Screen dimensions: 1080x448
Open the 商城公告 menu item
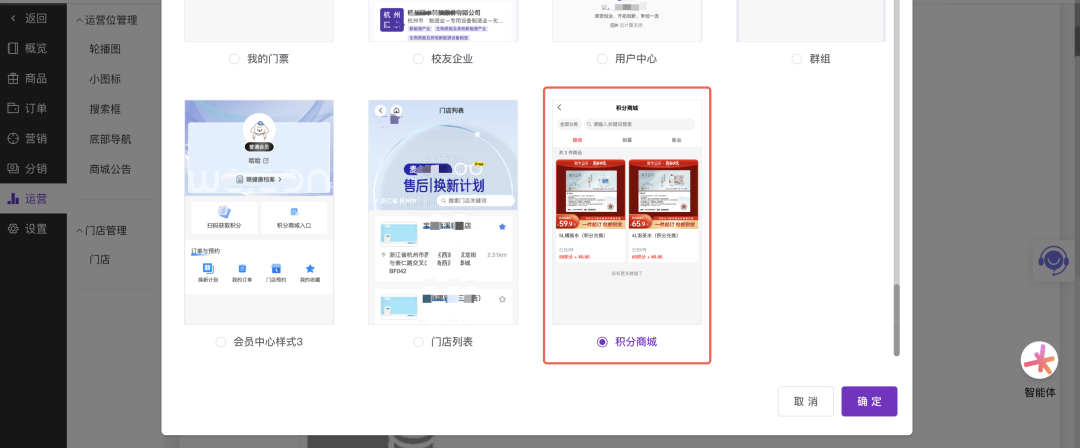[110, 169]
